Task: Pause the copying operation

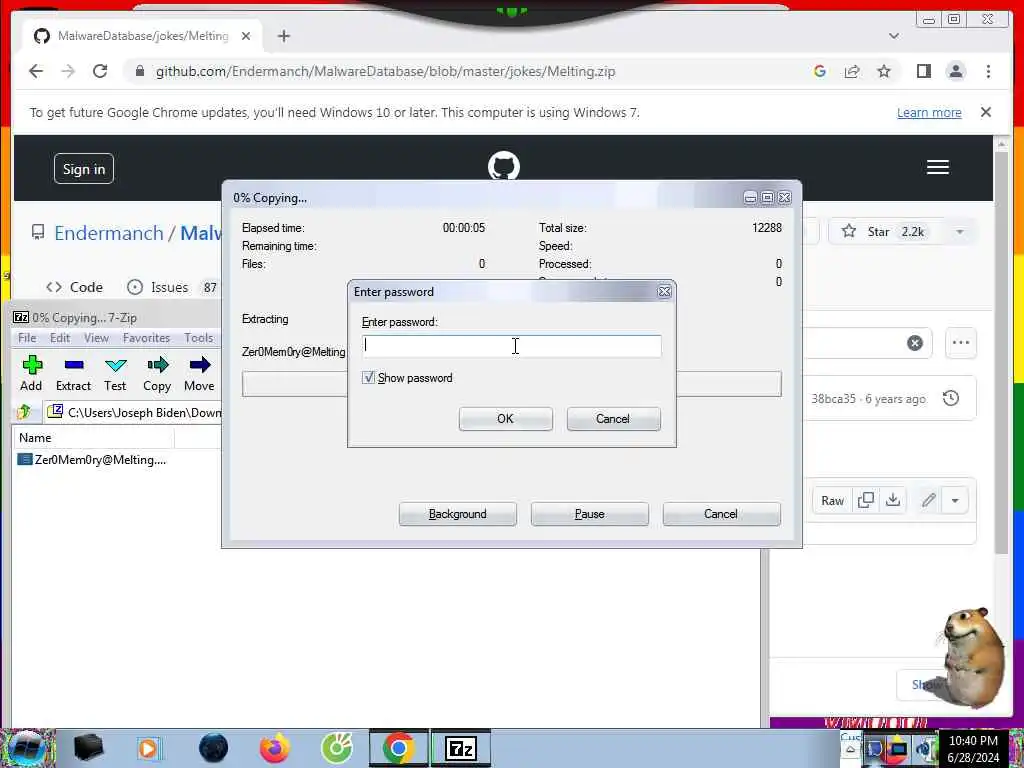Action: (x=589, y=514)
